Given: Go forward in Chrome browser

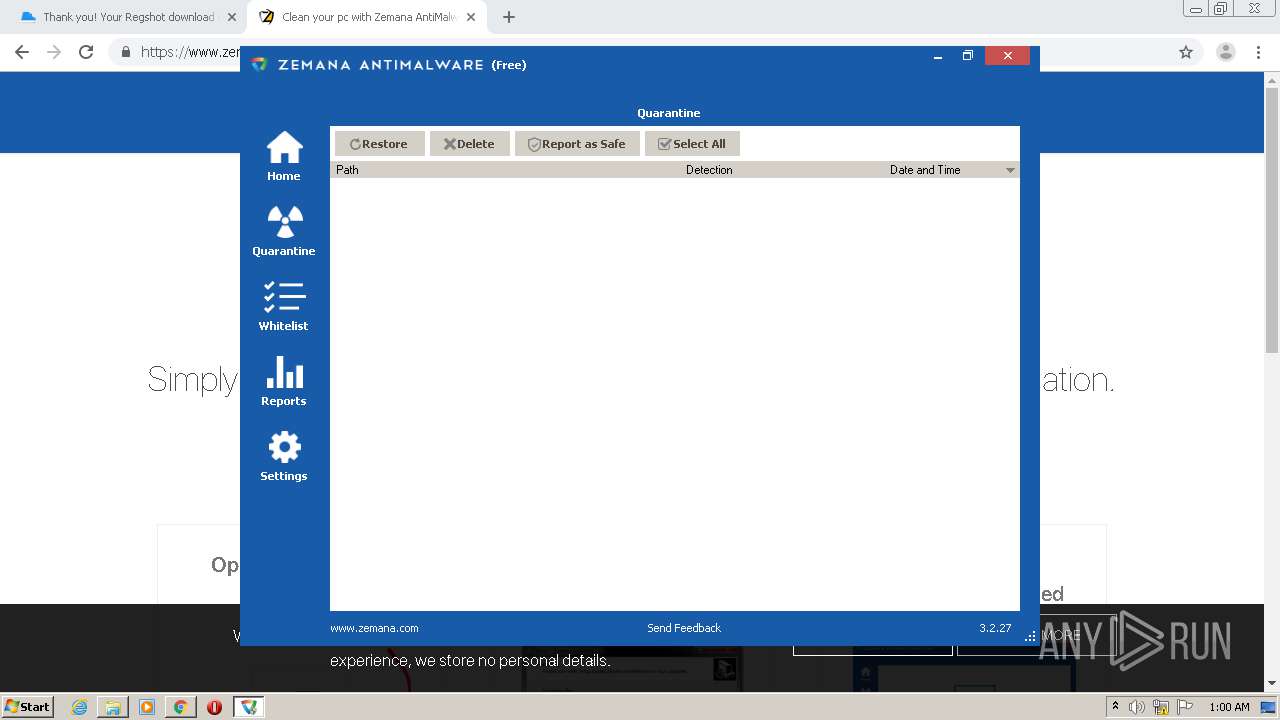Looking at the screenshot, I should click(x=54, y=52).
